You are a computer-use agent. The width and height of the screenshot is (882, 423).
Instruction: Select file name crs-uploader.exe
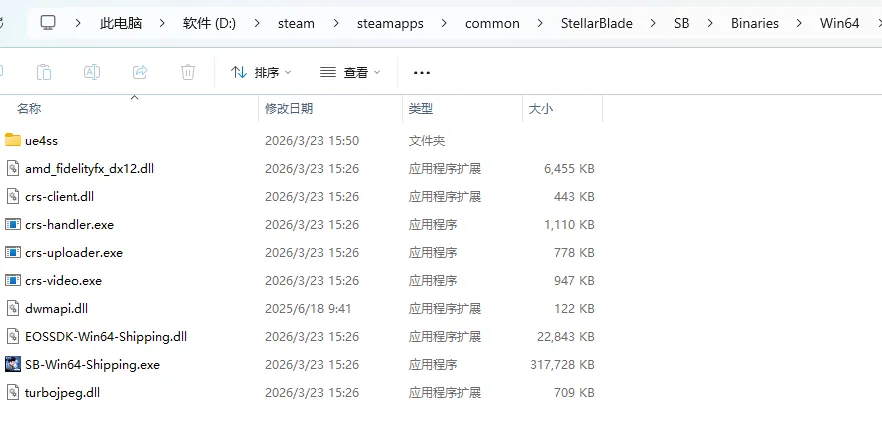[x=74, y=253]
